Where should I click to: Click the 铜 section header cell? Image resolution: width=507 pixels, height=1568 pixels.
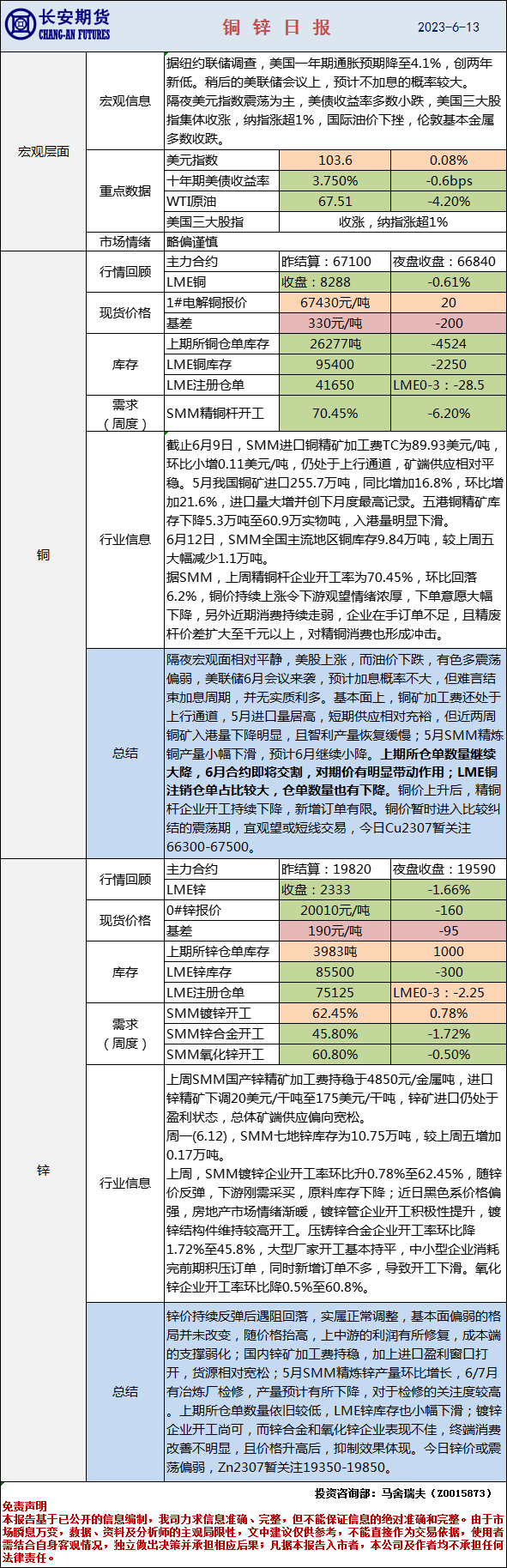(x=43, y=554)
